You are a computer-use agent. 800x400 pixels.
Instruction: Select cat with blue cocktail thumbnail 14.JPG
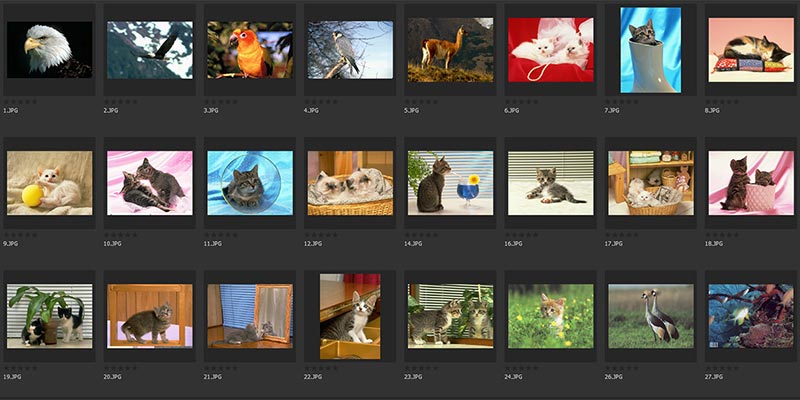[451, 183]
